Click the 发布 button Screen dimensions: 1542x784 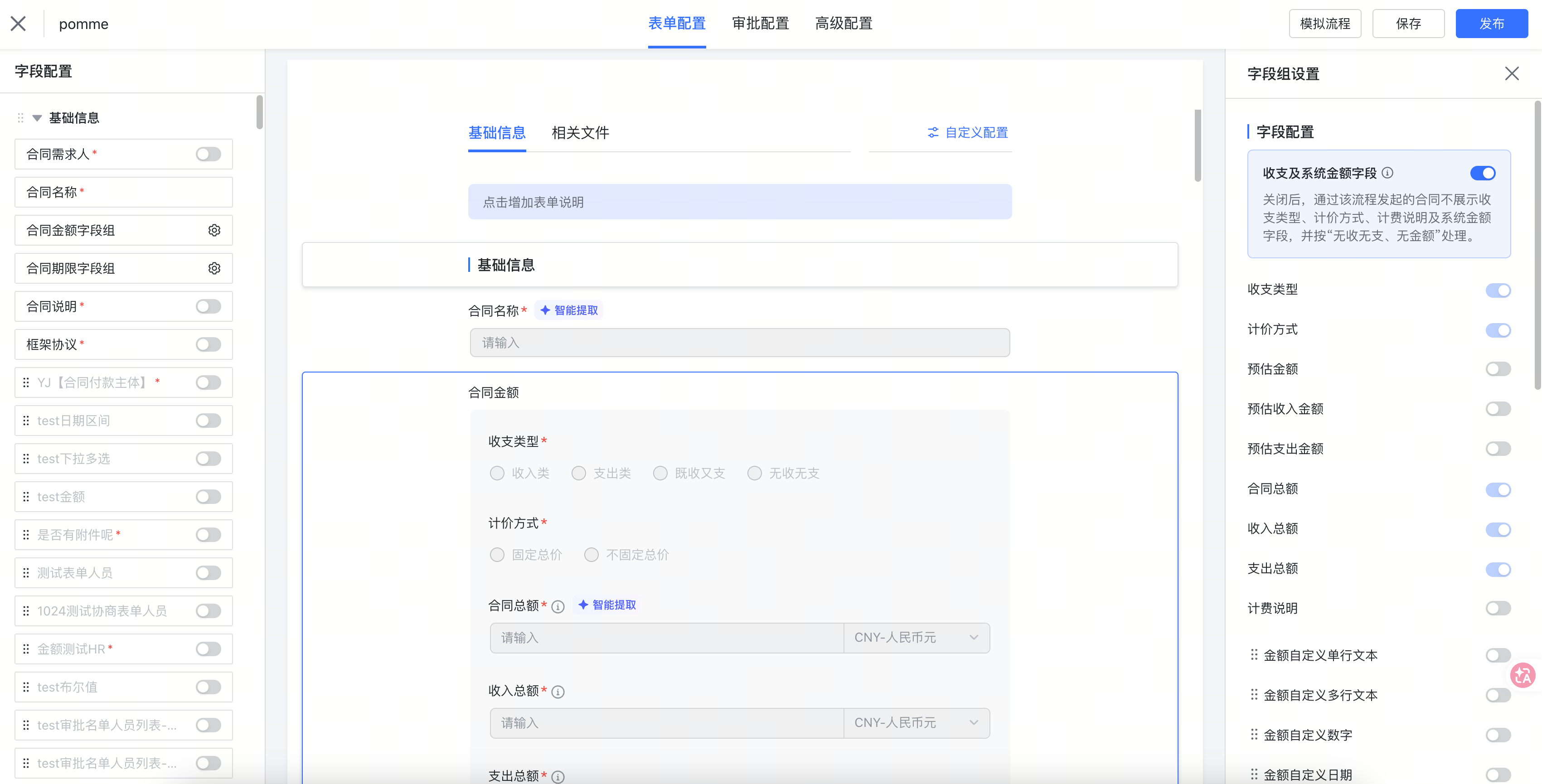point(1492,24)
